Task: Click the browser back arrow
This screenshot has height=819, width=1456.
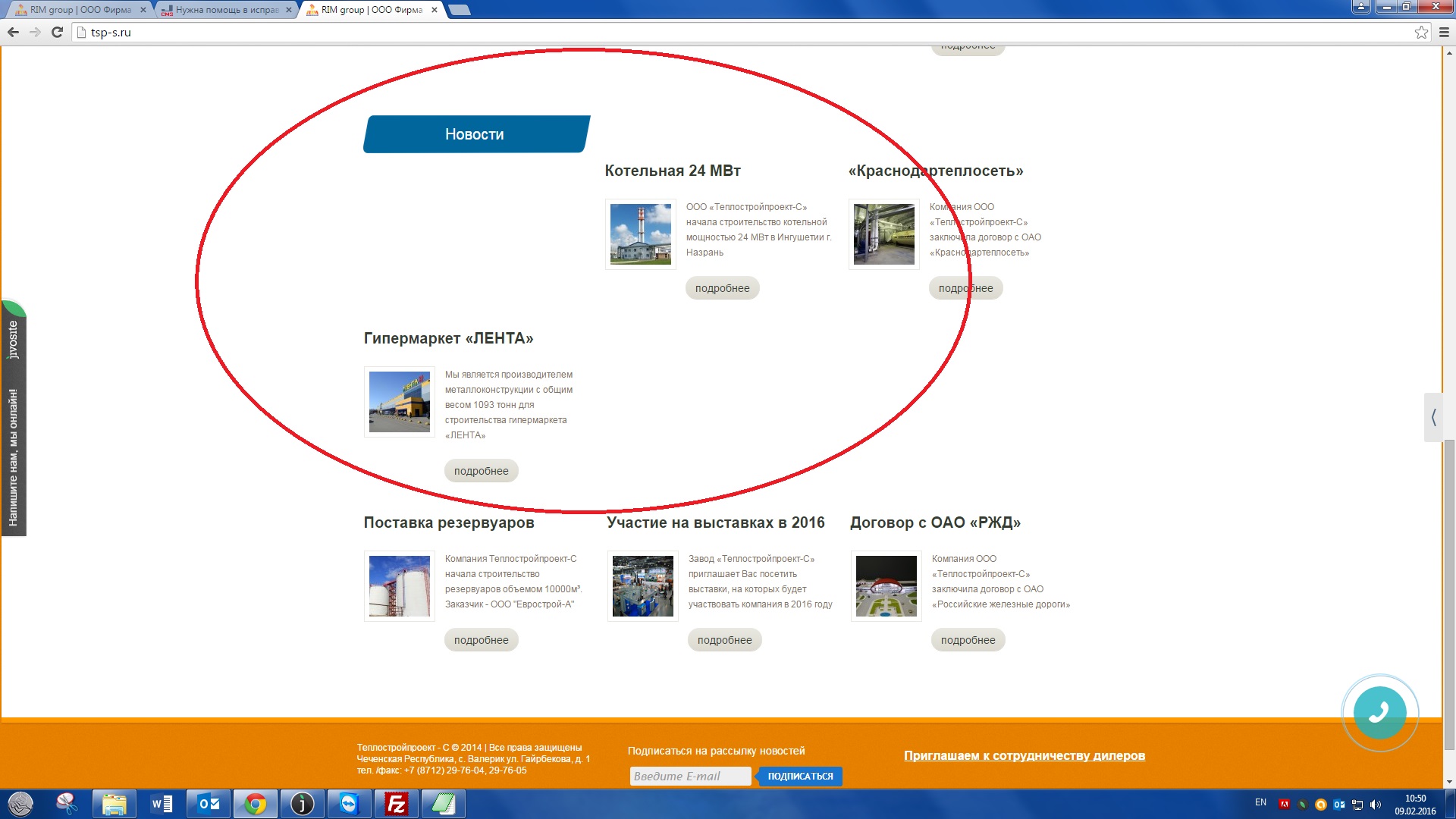Action: pos(13,33)
